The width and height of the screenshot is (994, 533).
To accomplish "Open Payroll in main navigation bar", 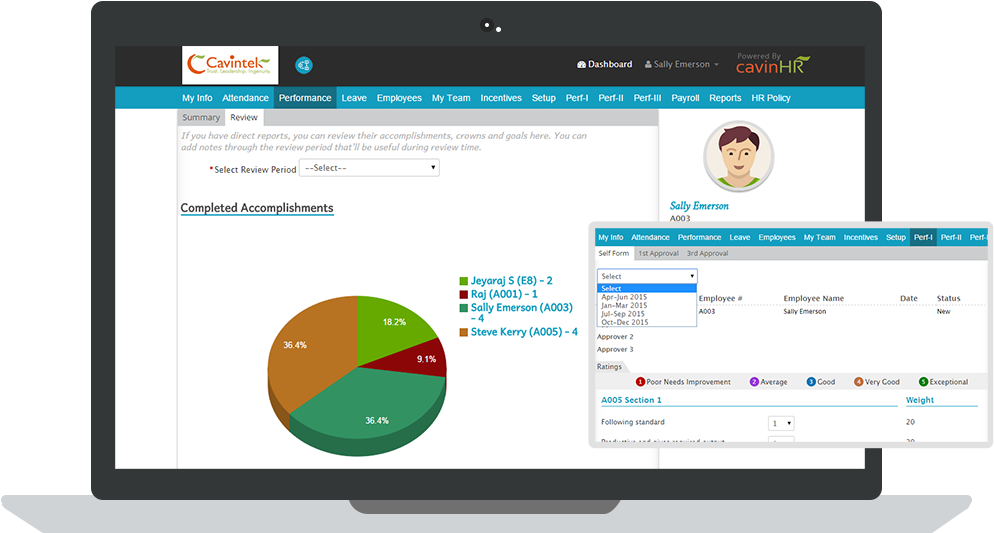I will coord(685,98).
